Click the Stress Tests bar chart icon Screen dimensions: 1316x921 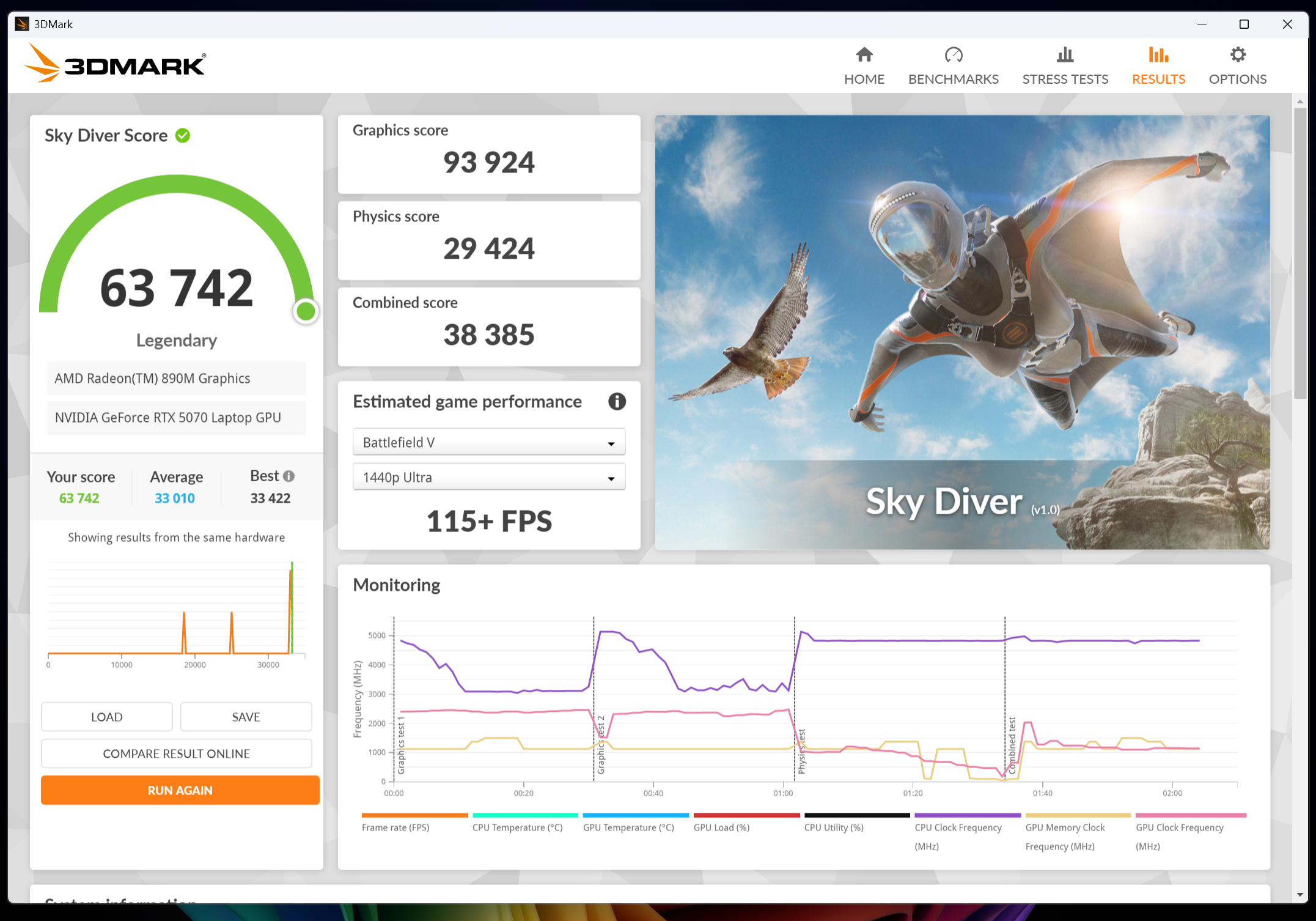point(1065,54)
